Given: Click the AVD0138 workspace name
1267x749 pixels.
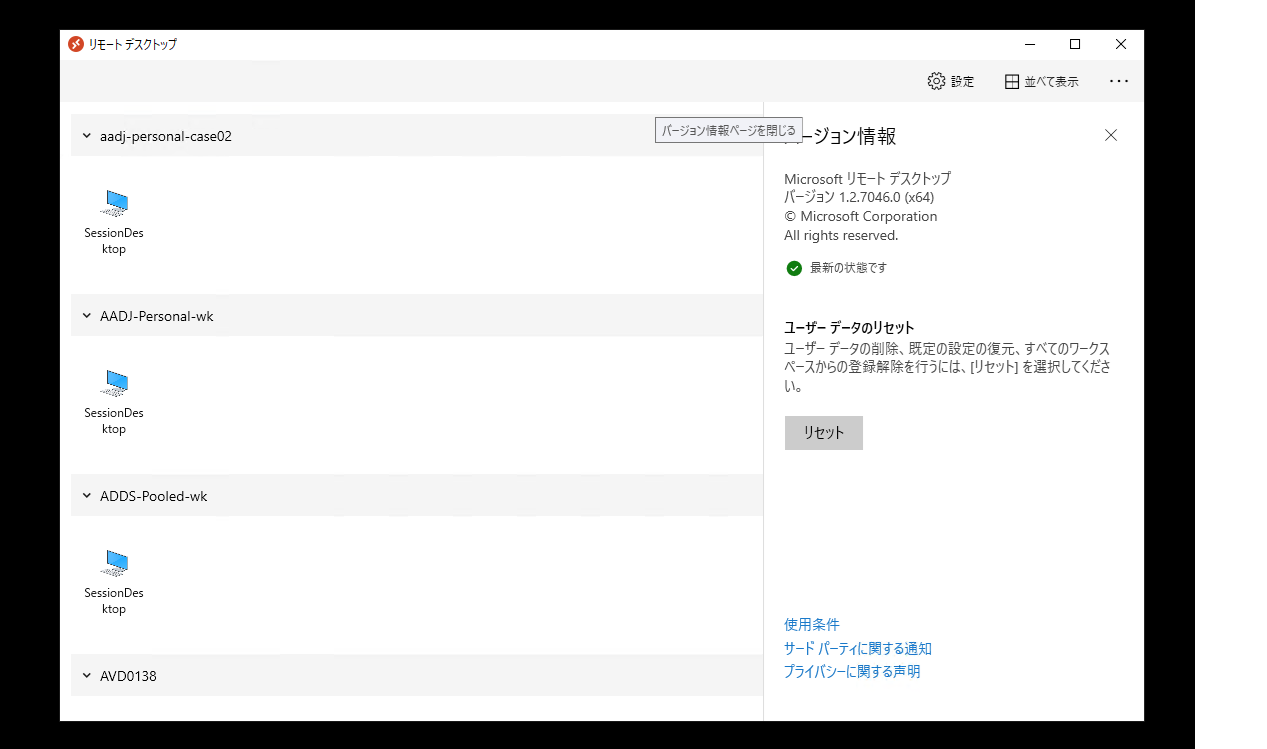Looking at the screenshot, I should [128, 676].
